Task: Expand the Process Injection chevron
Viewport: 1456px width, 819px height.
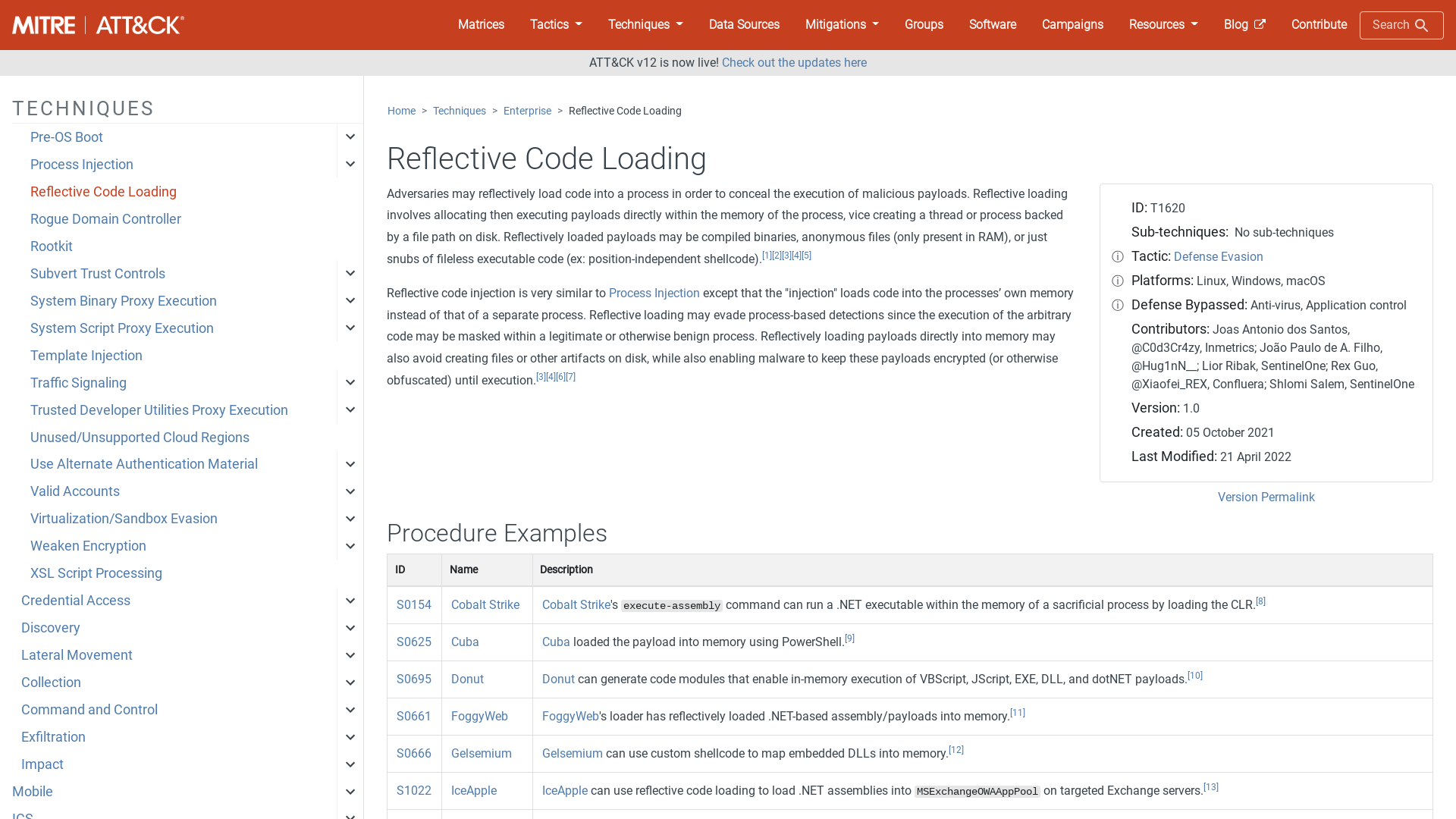Action: tap(350, 165)
